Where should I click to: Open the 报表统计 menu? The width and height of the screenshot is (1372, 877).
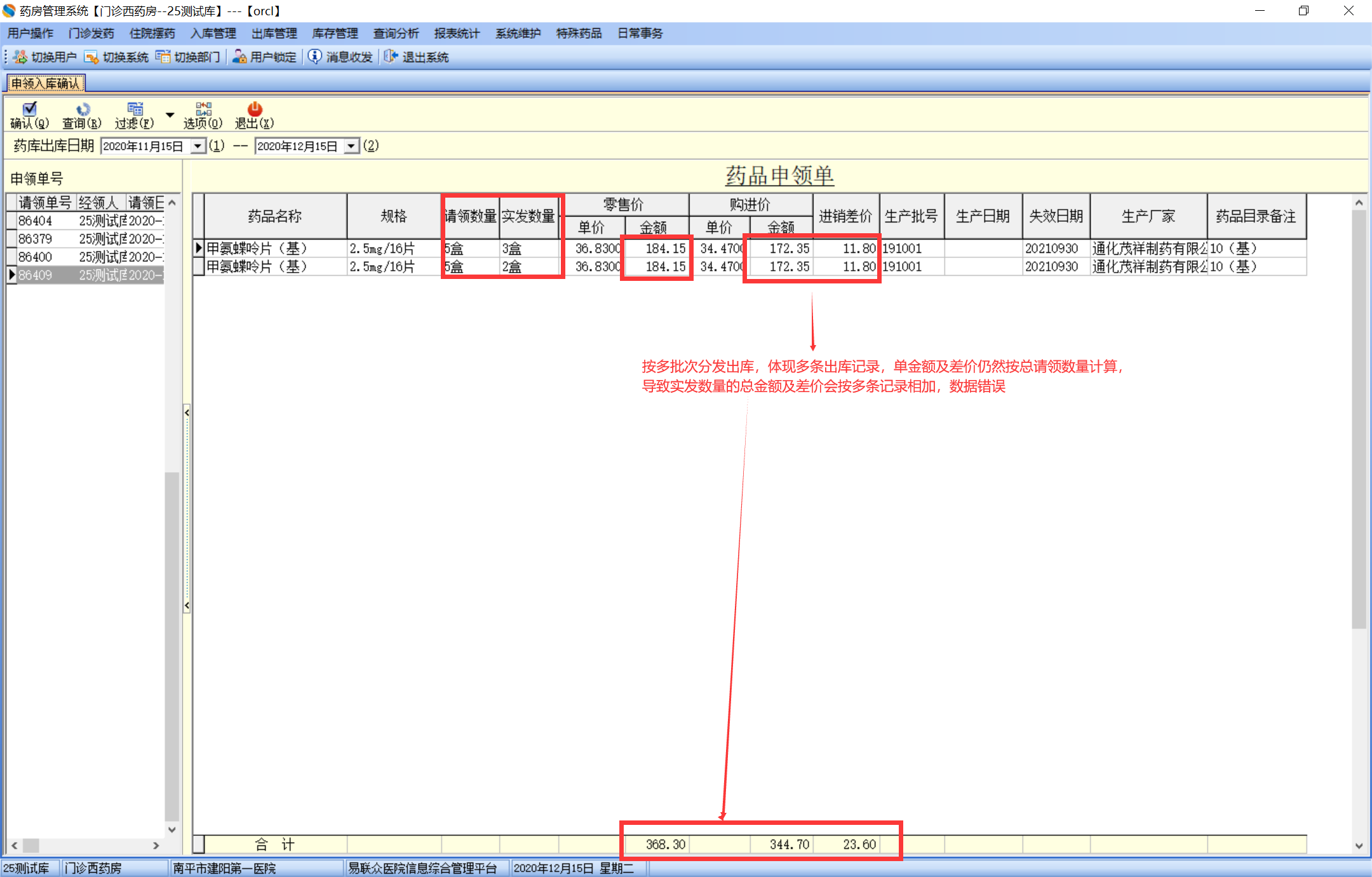click(x=457, y=33)
